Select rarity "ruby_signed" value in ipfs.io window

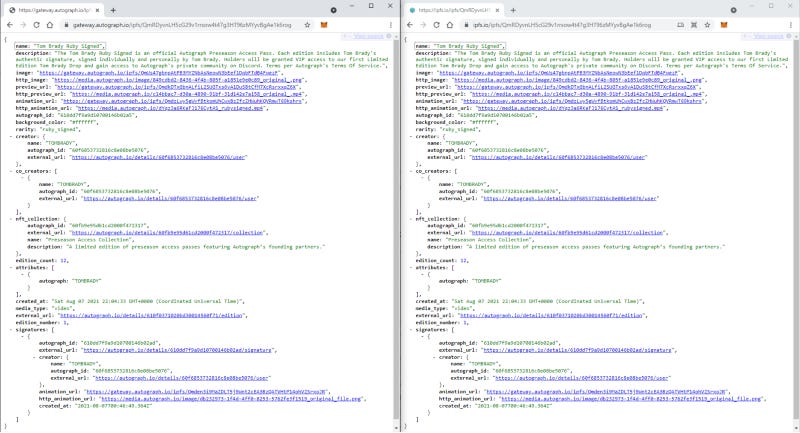coord(457,130)
